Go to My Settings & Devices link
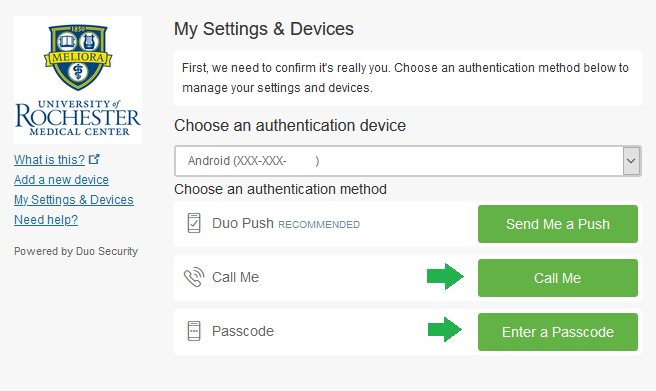Screen dimensions: 656x391 [x=74, y=200]
